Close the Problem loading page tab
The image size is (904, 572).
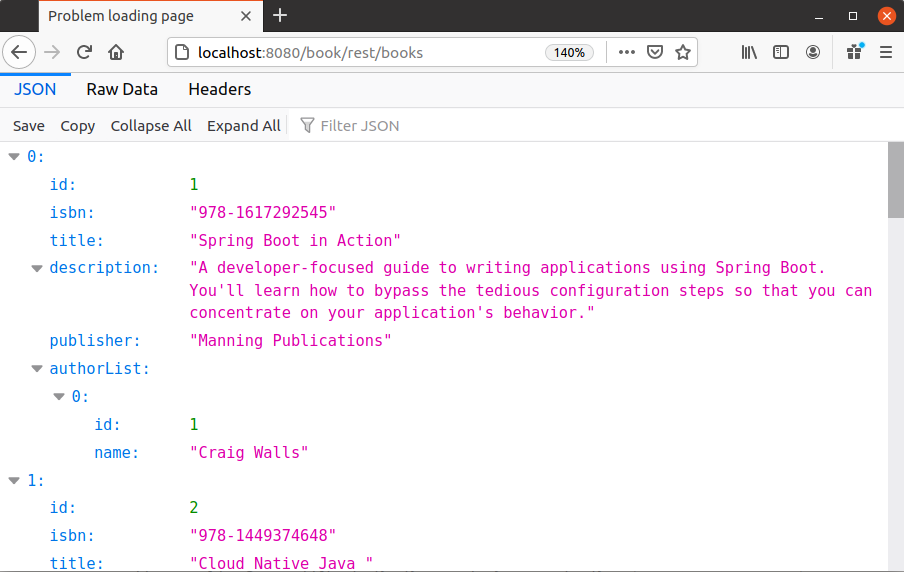tap(246, 16)
